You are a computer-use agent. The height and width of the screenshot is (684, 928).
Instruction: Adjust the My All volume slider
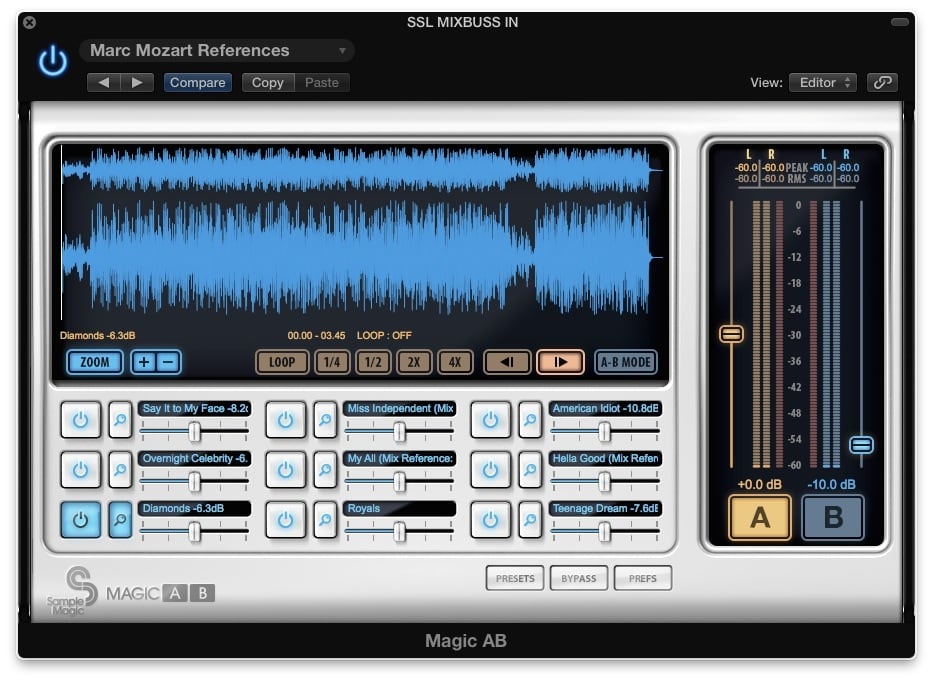399,482
